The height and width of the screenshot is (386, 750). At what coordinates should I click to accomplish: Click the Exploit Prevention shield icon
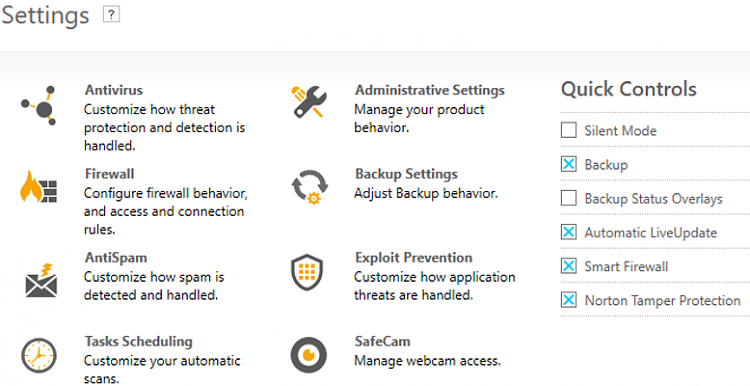point(307,272)
